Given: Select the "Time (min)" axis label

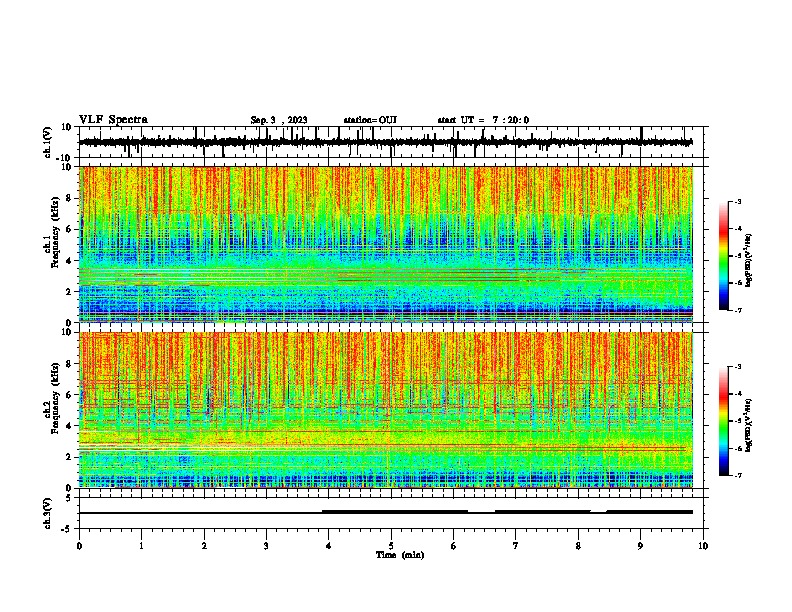Looking at the screenshot, I should [x=400, y=555].
